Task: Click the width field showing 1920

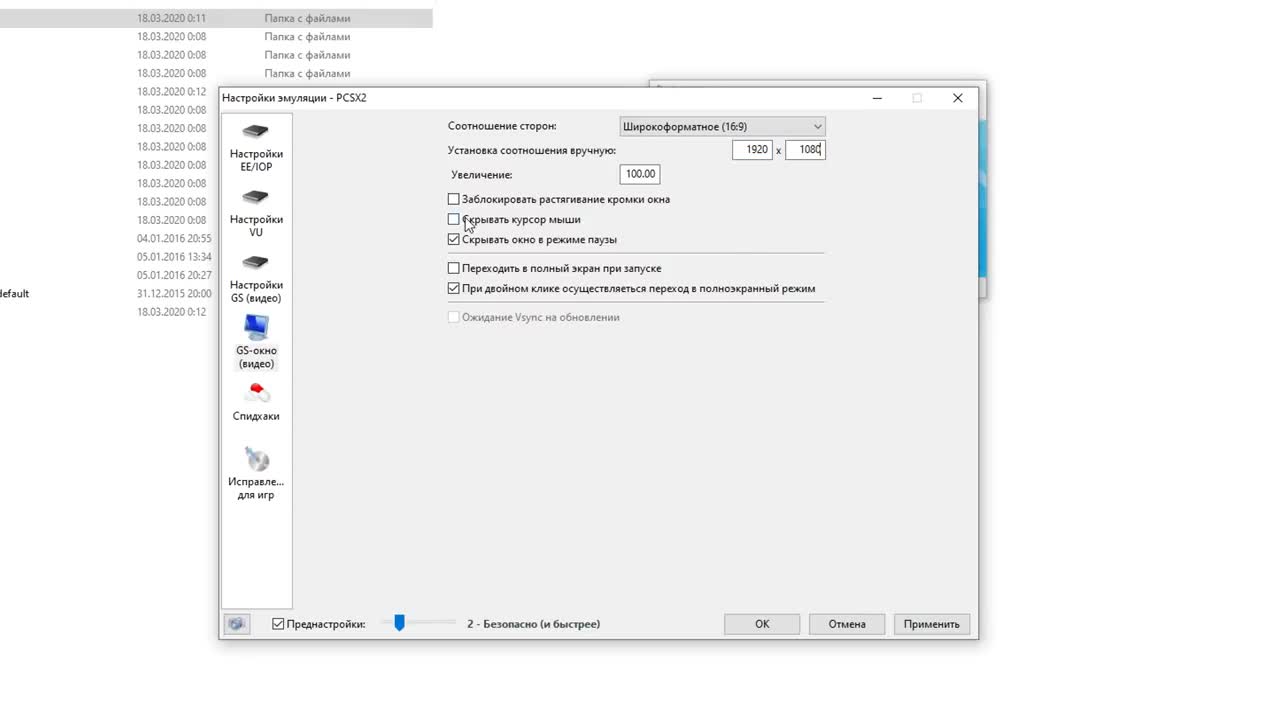Action: 752,149
